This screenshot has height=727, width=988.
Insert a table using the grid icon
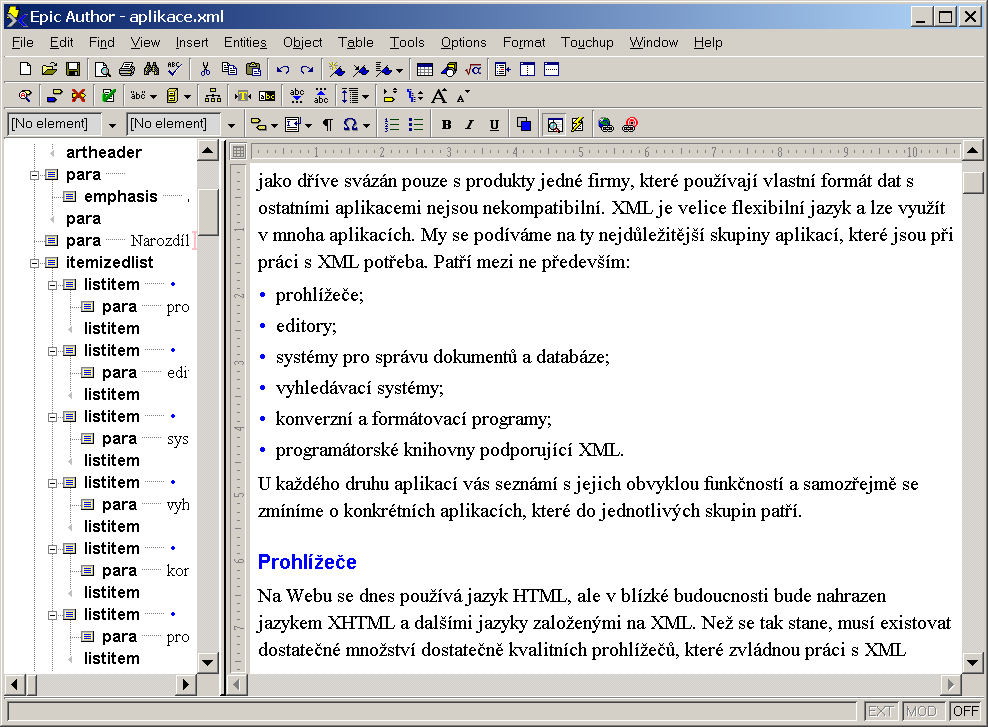[x=425, y=69]
